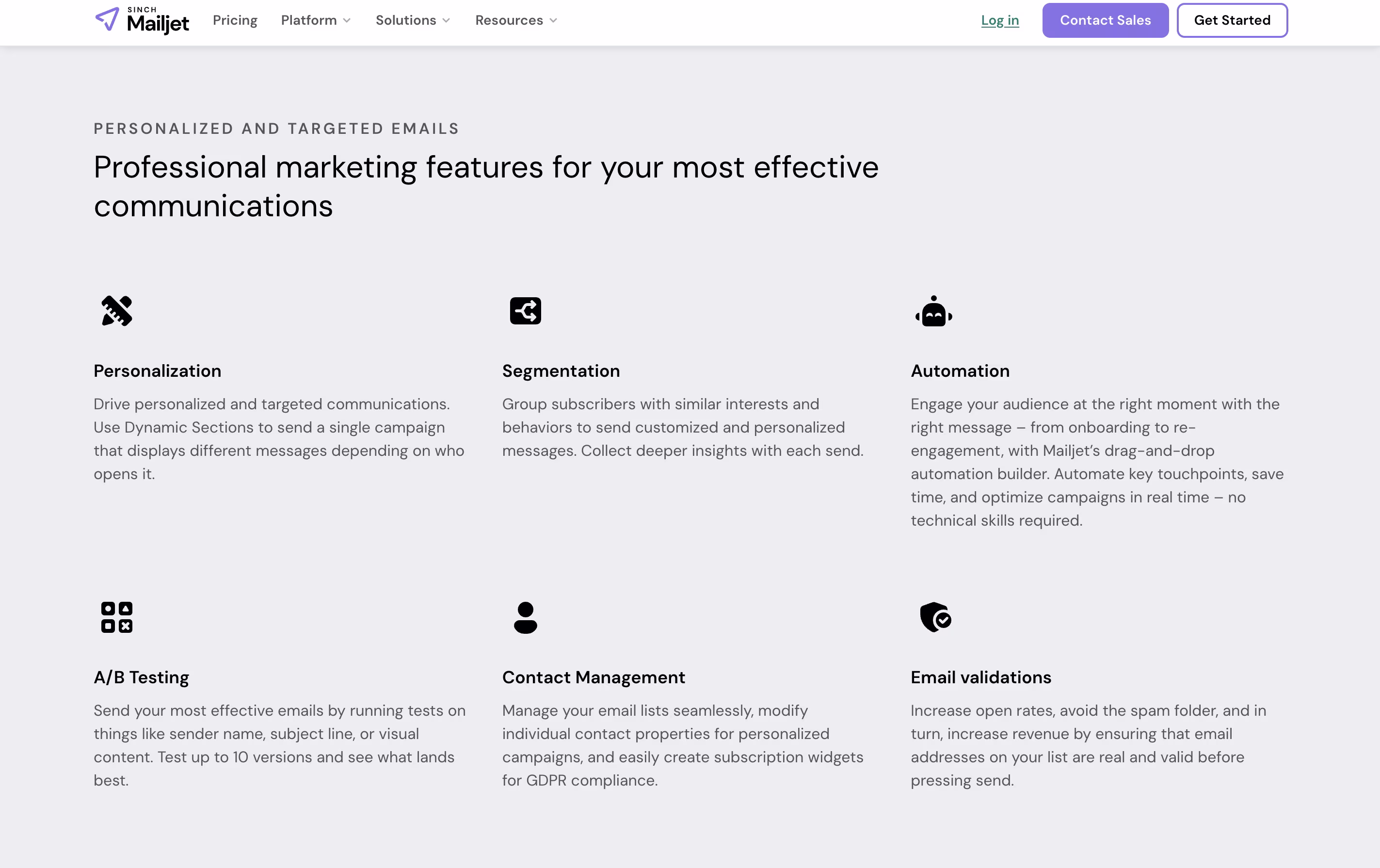Click the Segmentation heading

[561, 370]
